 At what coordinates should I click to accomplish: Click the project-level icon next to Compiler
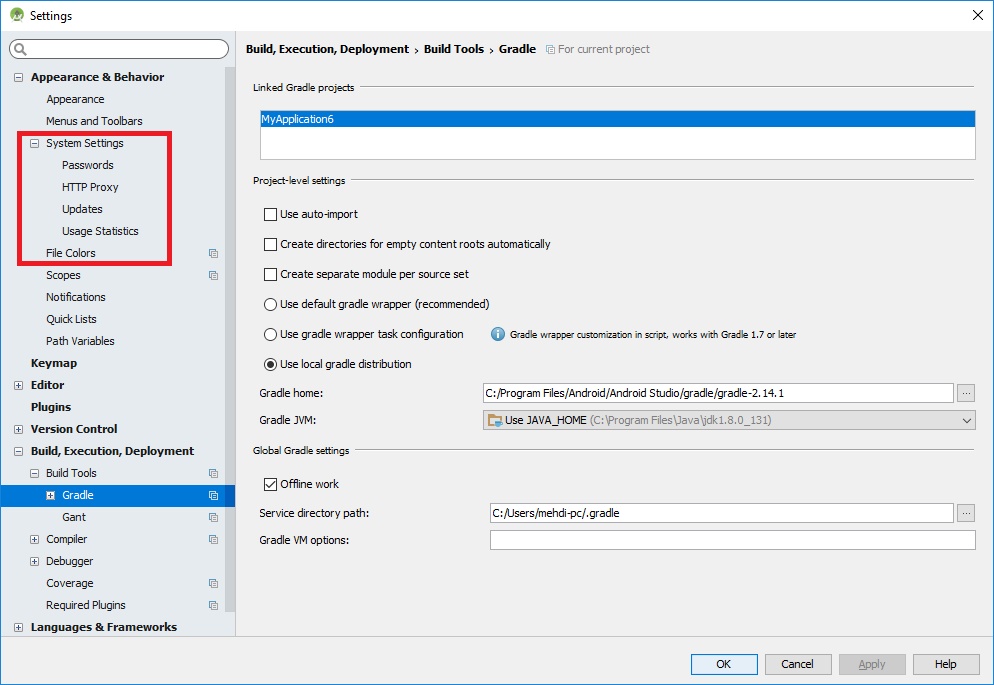click(x=214, y=539)
